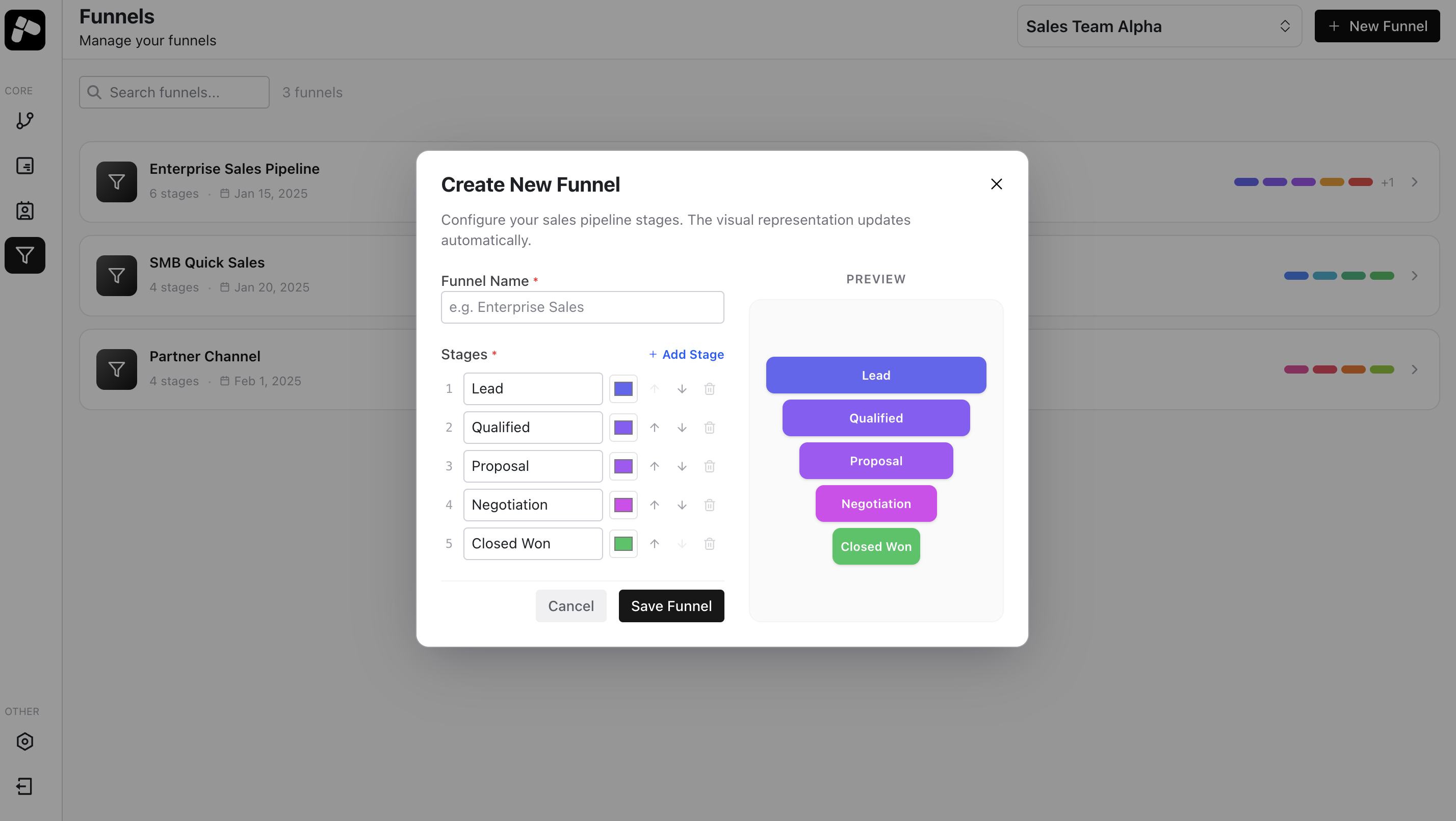Expand the SMB Quick Sales funnel row

(x=1415, y=276)
